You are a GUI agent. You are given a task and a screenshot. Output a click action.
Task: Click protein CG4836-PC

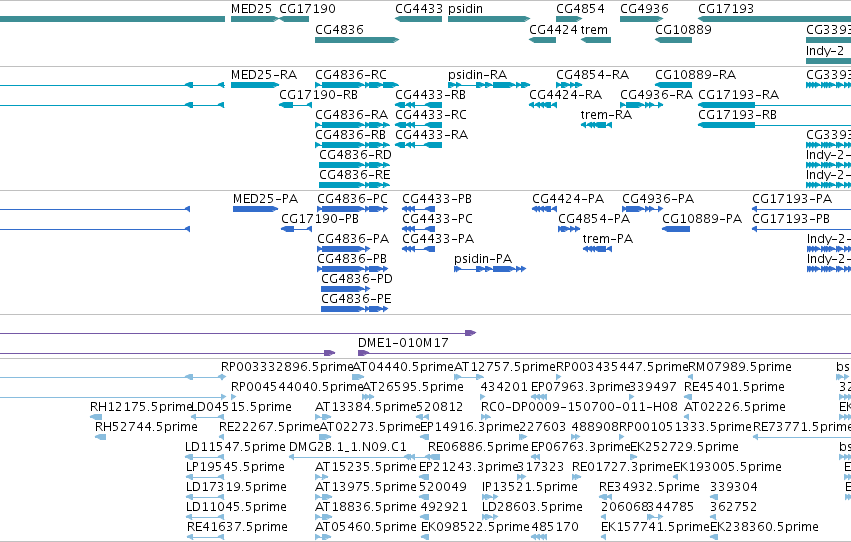(353, 199)
